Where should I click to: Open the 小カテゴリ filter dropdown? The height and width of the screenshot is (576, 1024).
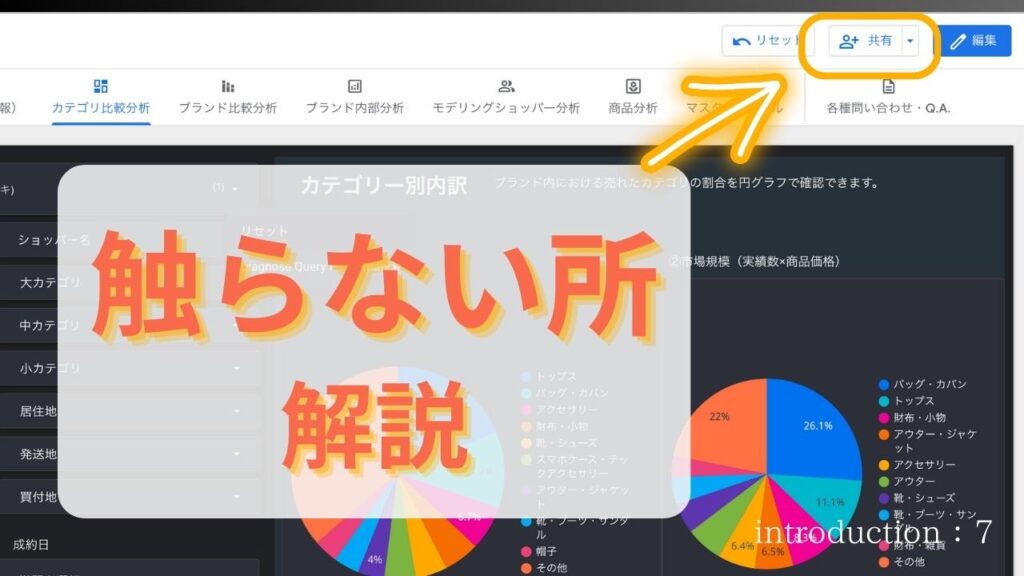tap(131, 368)
